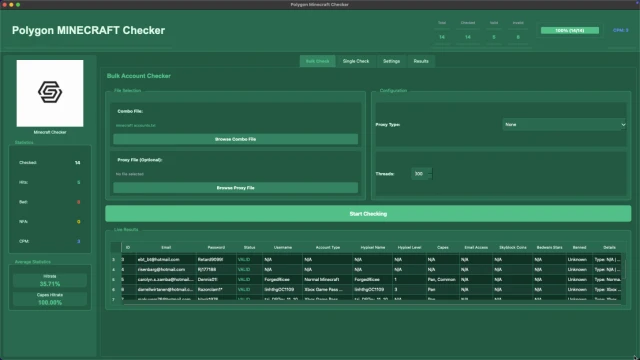The image size is (640, 360).
Task: Click the 100% progress bar
Action: point(570,31)
